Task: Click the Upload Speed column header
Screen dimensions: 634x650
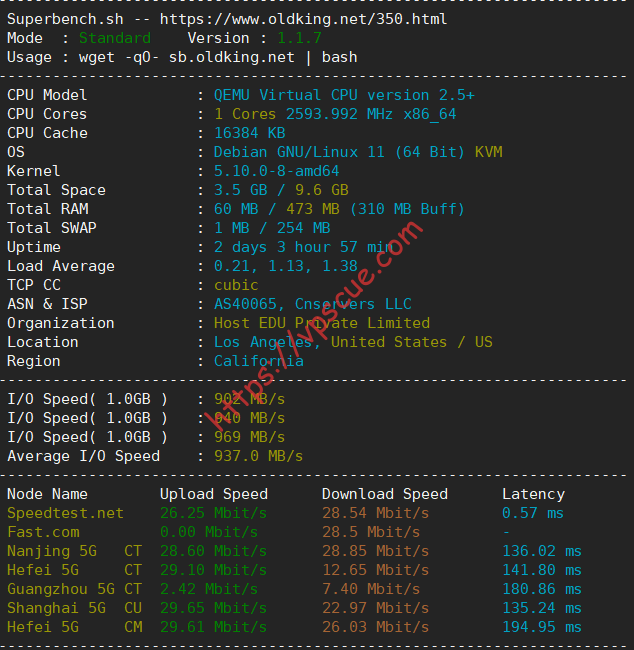Action: [x=214, y=494]
